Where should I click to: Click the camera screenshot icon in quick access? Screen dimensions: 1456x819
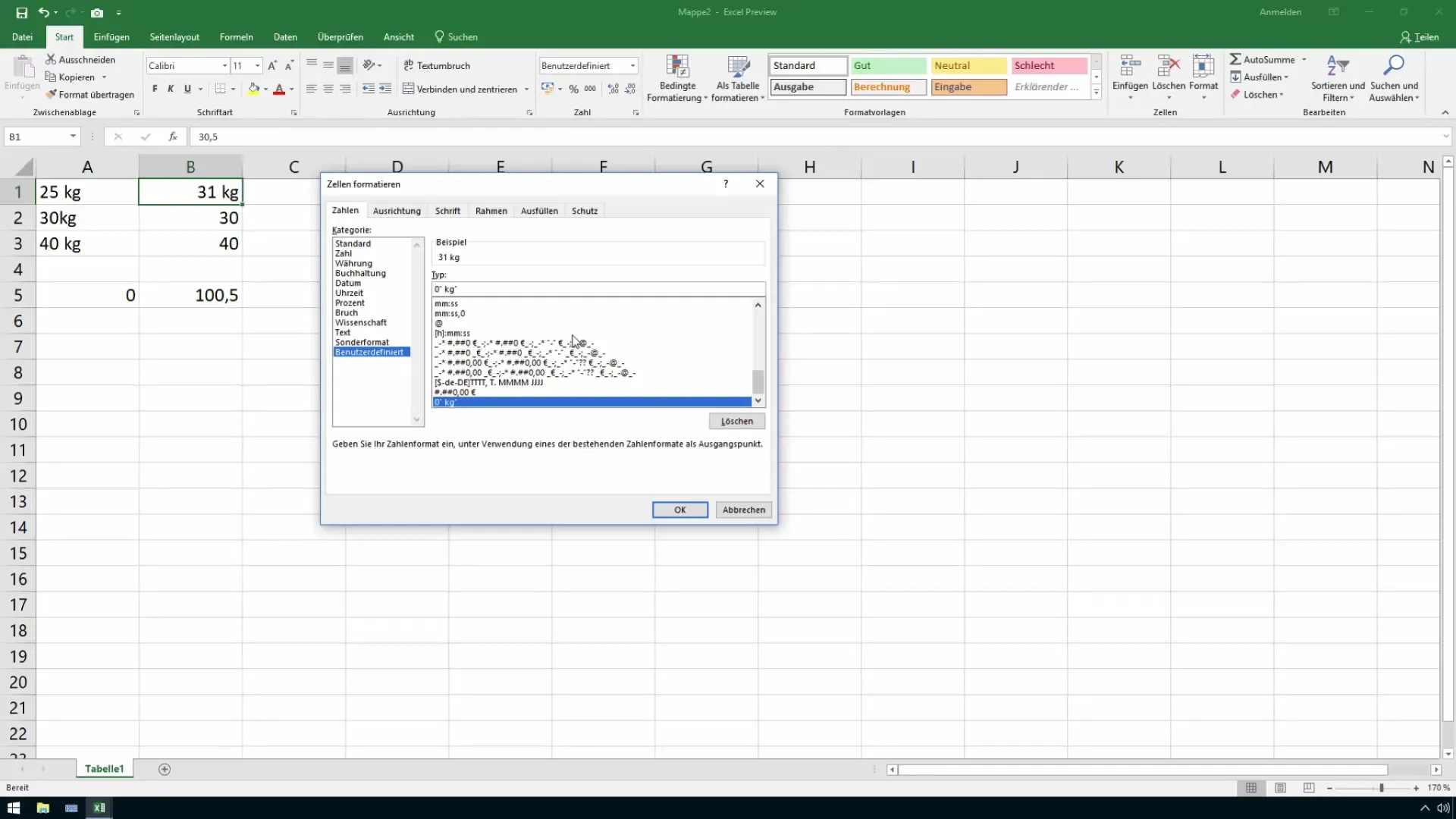97,13
